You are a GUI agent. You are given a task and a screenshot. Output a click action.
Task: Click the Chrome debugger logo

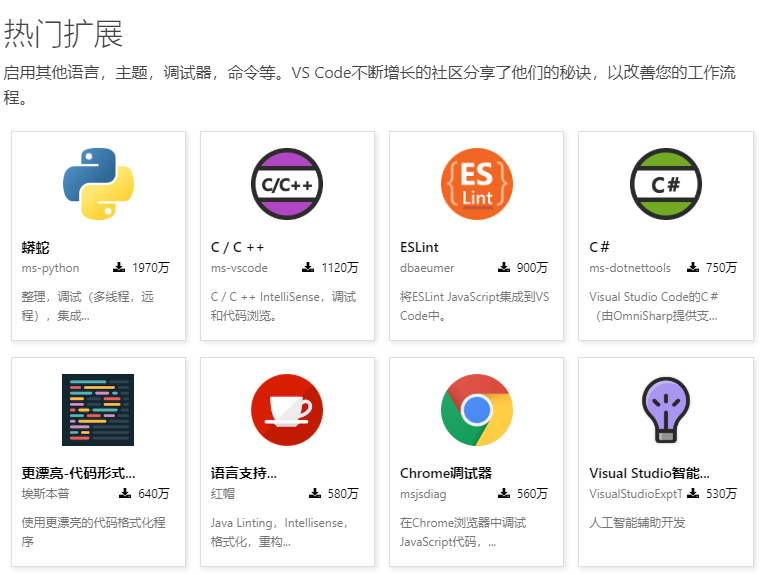[476, 410]
